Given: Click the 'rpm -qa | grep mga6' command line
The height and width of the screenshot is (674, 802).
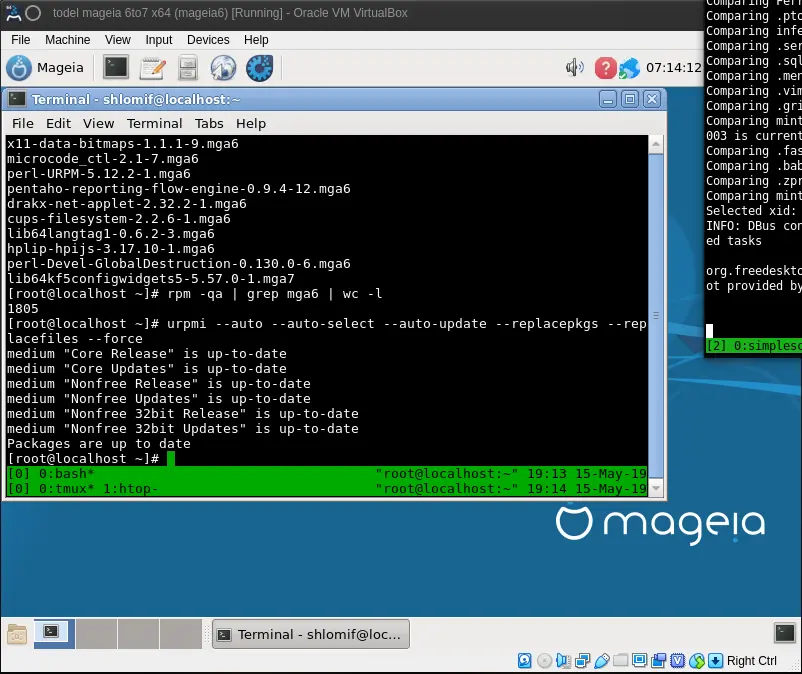Looking at the screenshot, I should (194, 294).
